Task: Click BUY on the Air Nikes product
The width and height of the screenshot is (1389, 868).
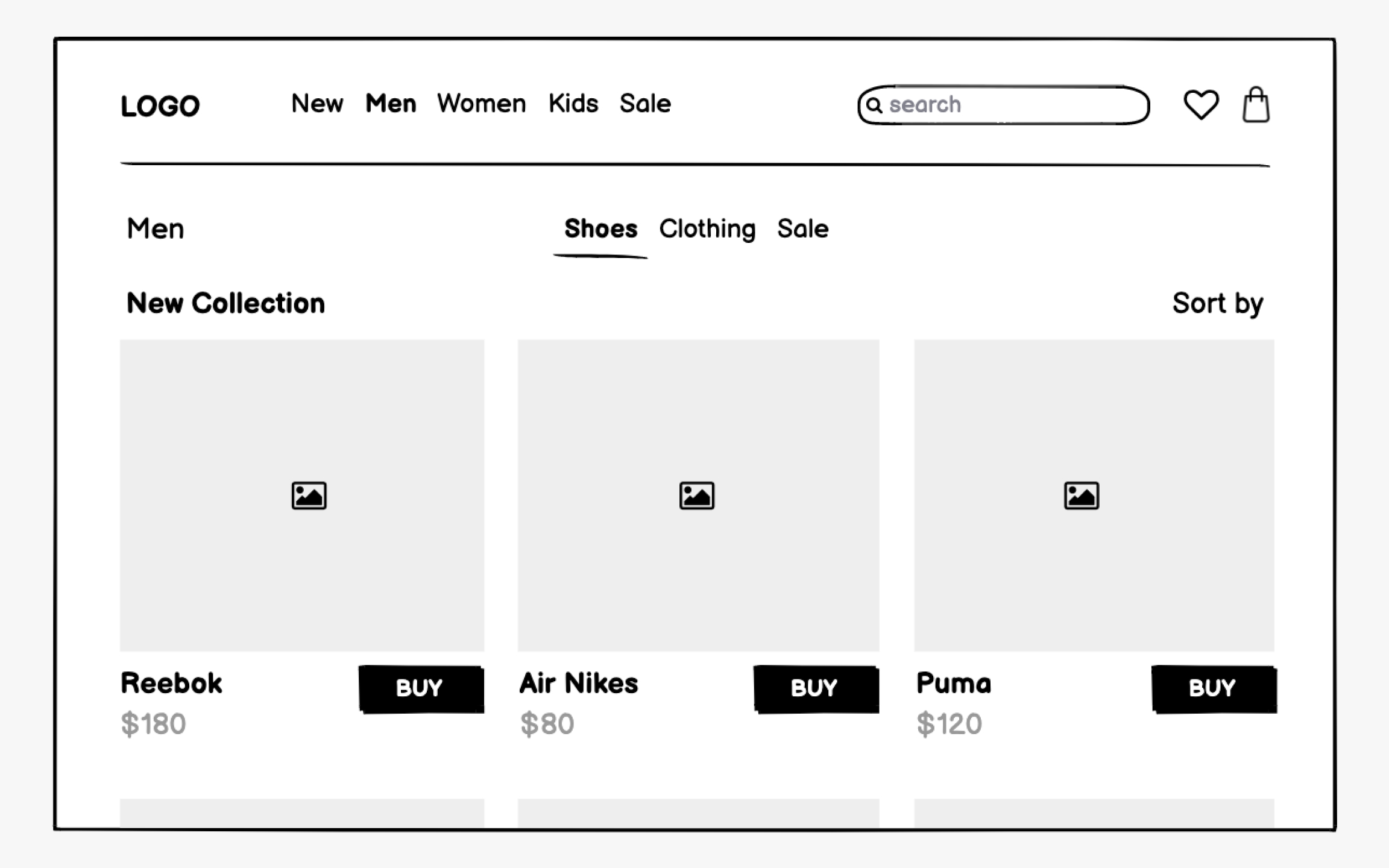Action: pyautogui.click(x=815, y=688)
